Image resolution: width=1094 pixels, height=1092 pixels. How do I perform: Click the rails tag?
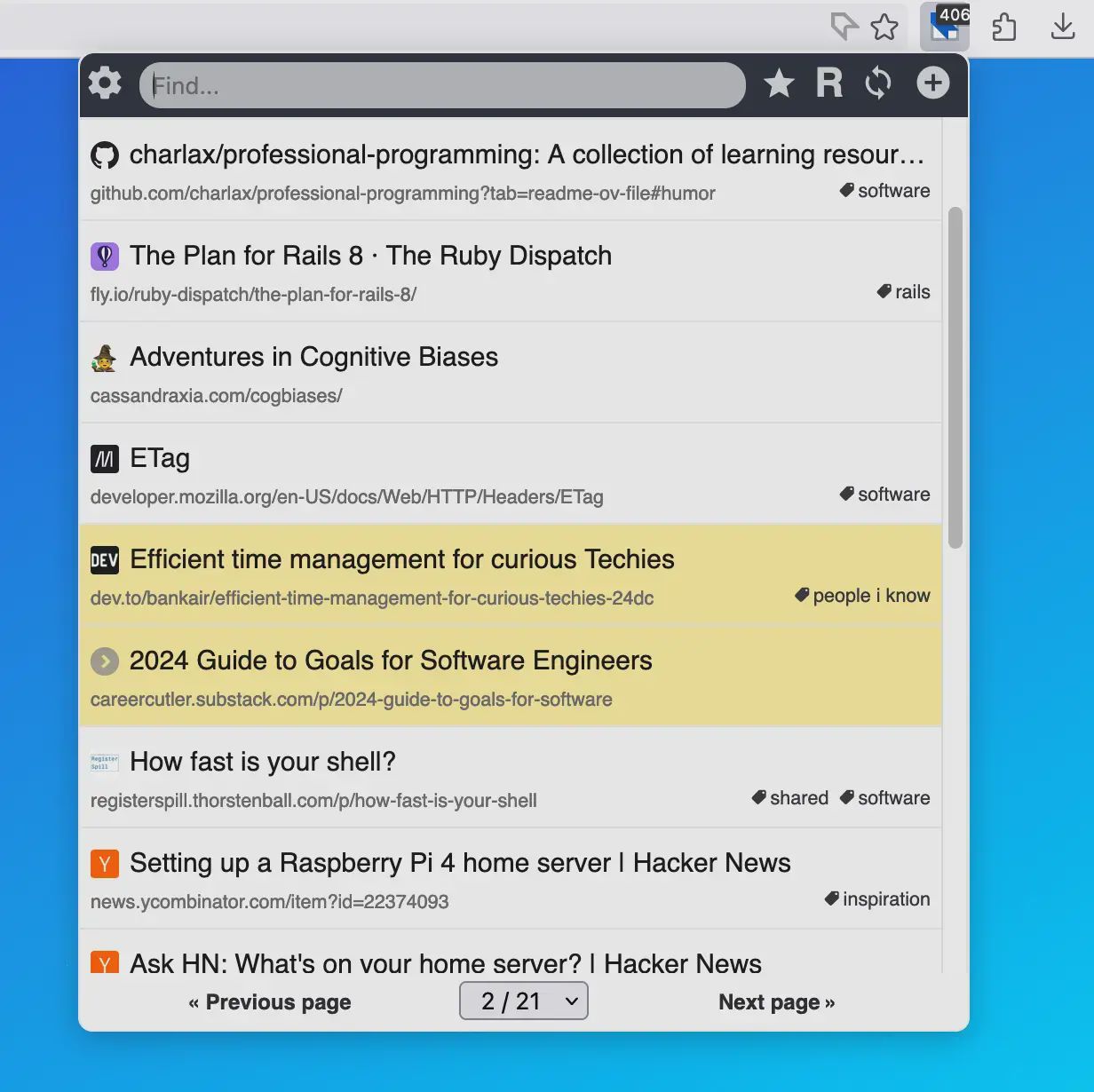904,292
